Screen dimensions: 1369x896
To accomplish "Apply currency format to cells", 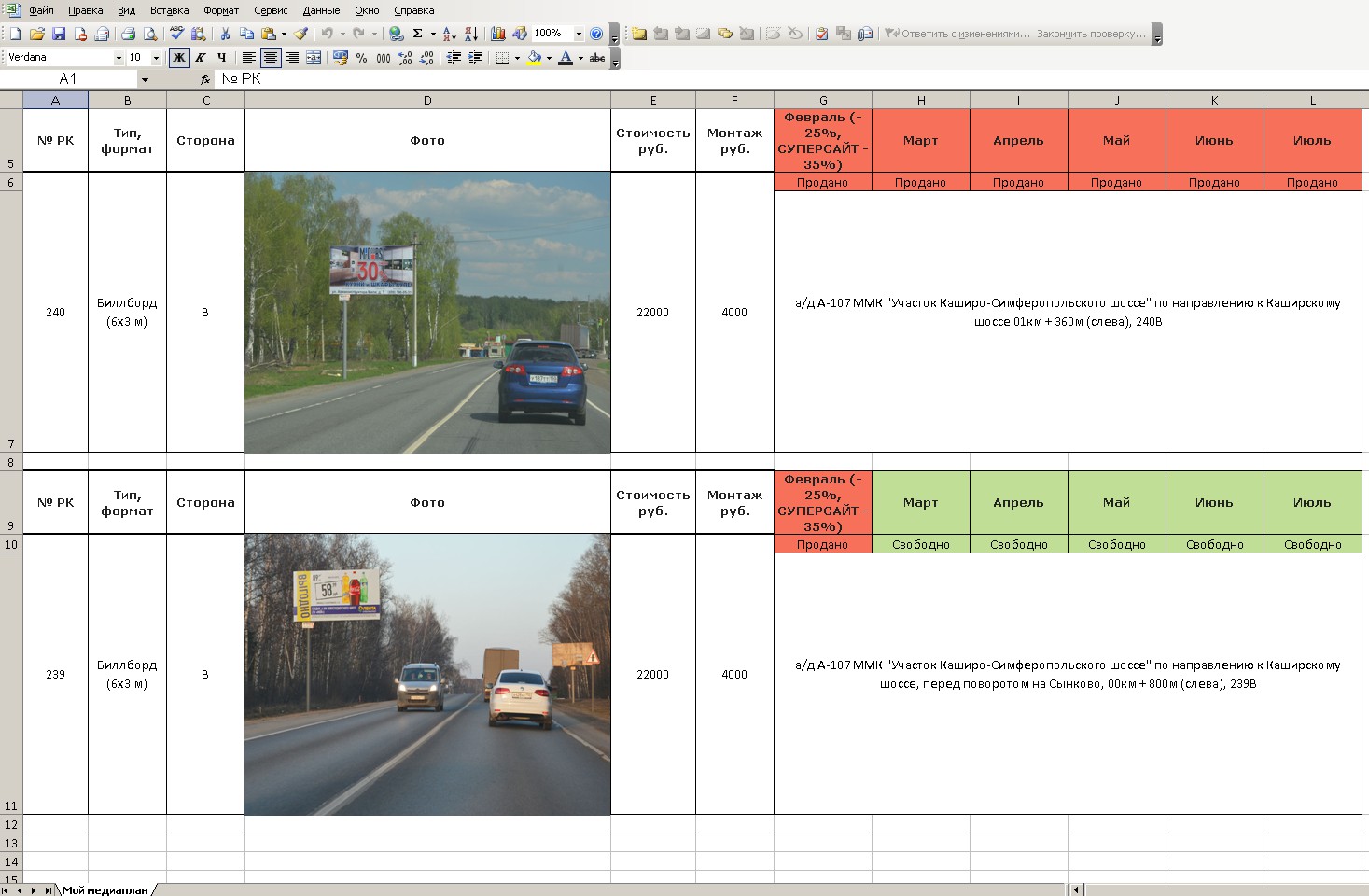I will coord(341,58).
